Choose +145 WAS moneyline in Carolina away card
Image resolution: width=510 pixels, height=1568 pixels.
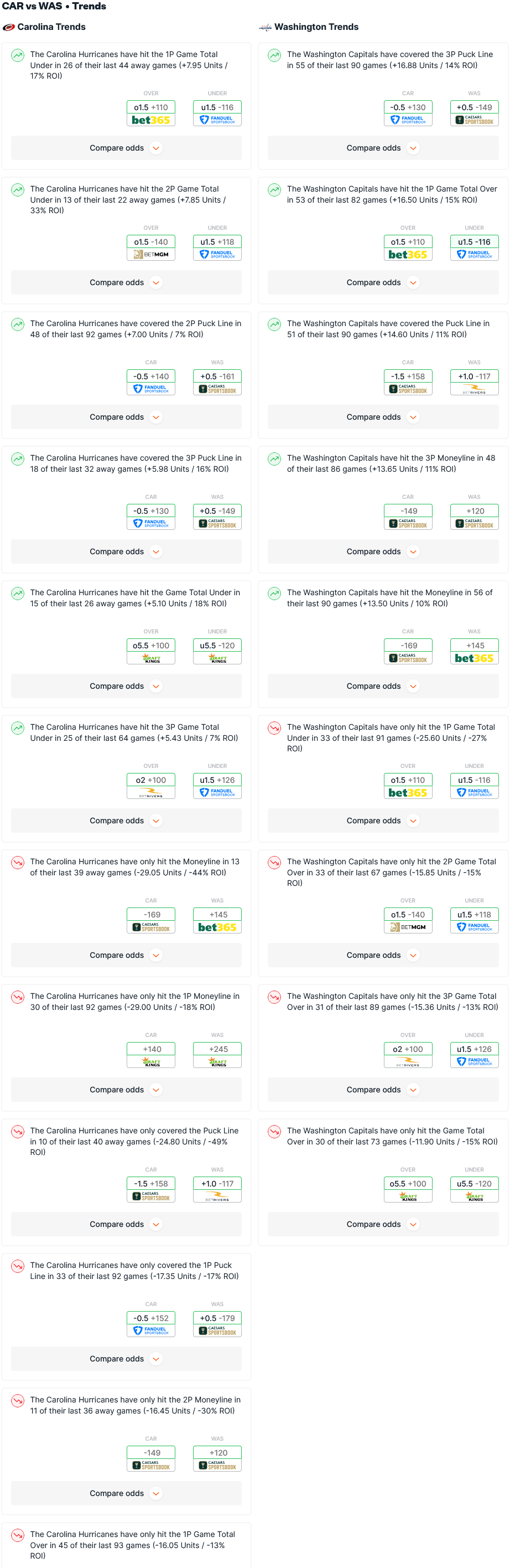coord(217,915)
